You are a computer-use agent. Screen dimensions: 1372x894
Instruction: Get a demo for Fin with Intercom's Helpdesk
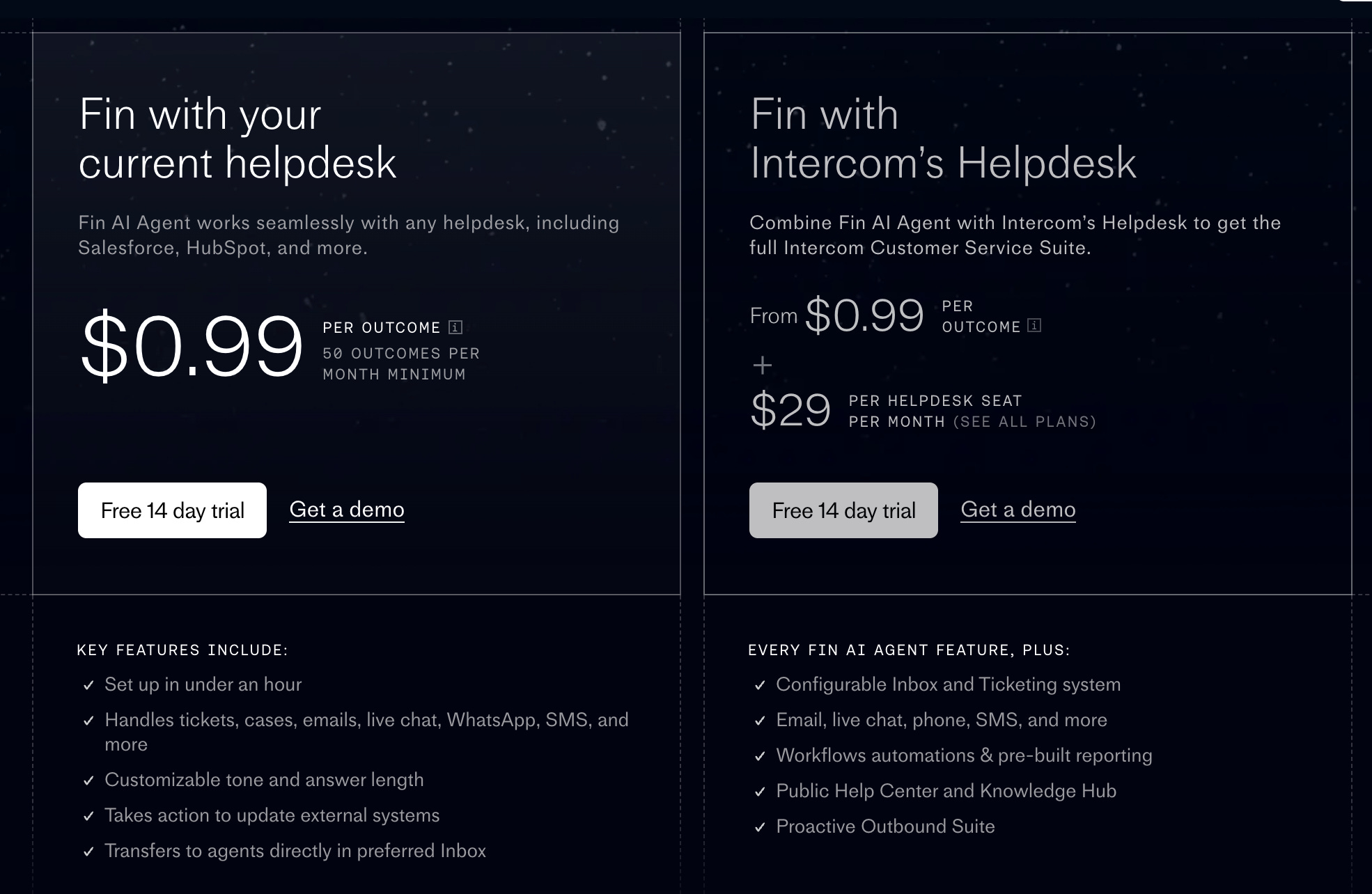click(x=1018, y=510)
